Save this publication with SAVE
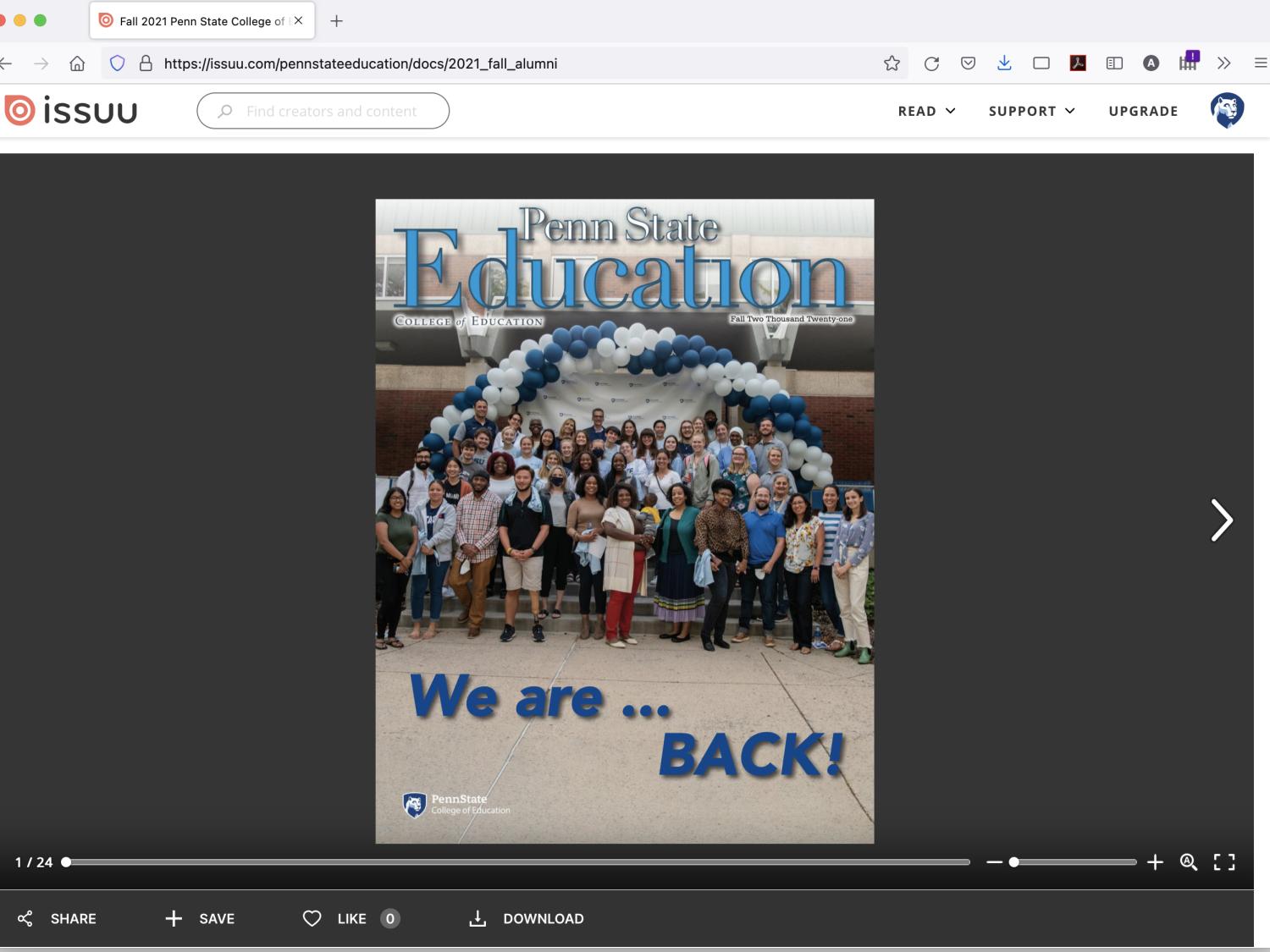Viewport: 1270px width, 952px height. (200, 919)
